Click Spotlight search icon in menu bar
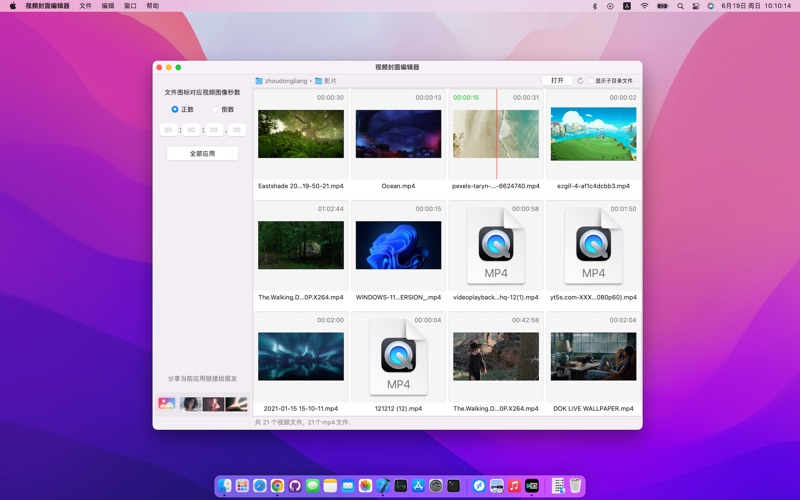This screenshot has width=800, height=500. pos(680,6)
